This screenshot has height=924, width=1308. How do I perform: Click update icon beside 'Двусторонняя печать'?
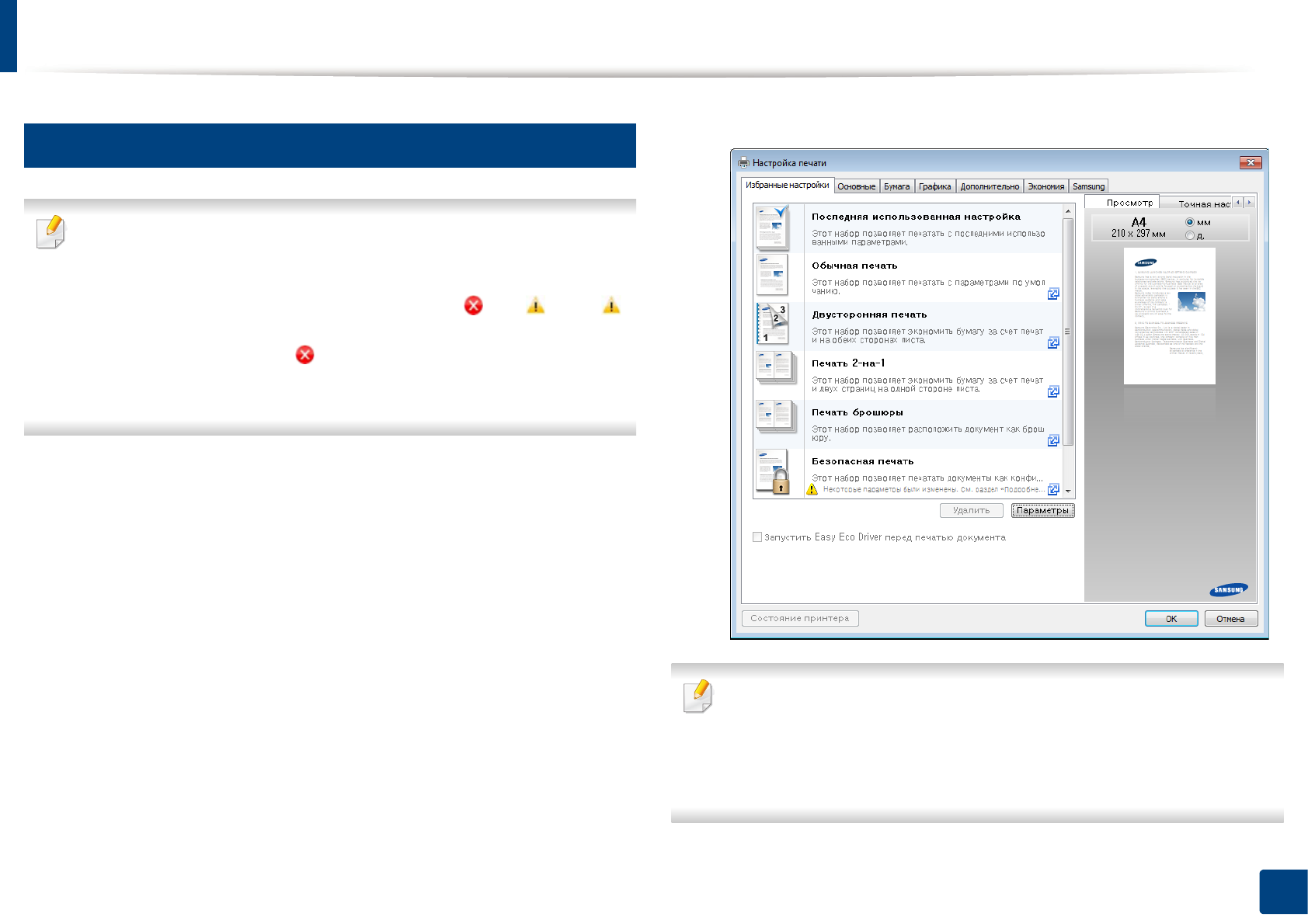[x=1053, y=342]
